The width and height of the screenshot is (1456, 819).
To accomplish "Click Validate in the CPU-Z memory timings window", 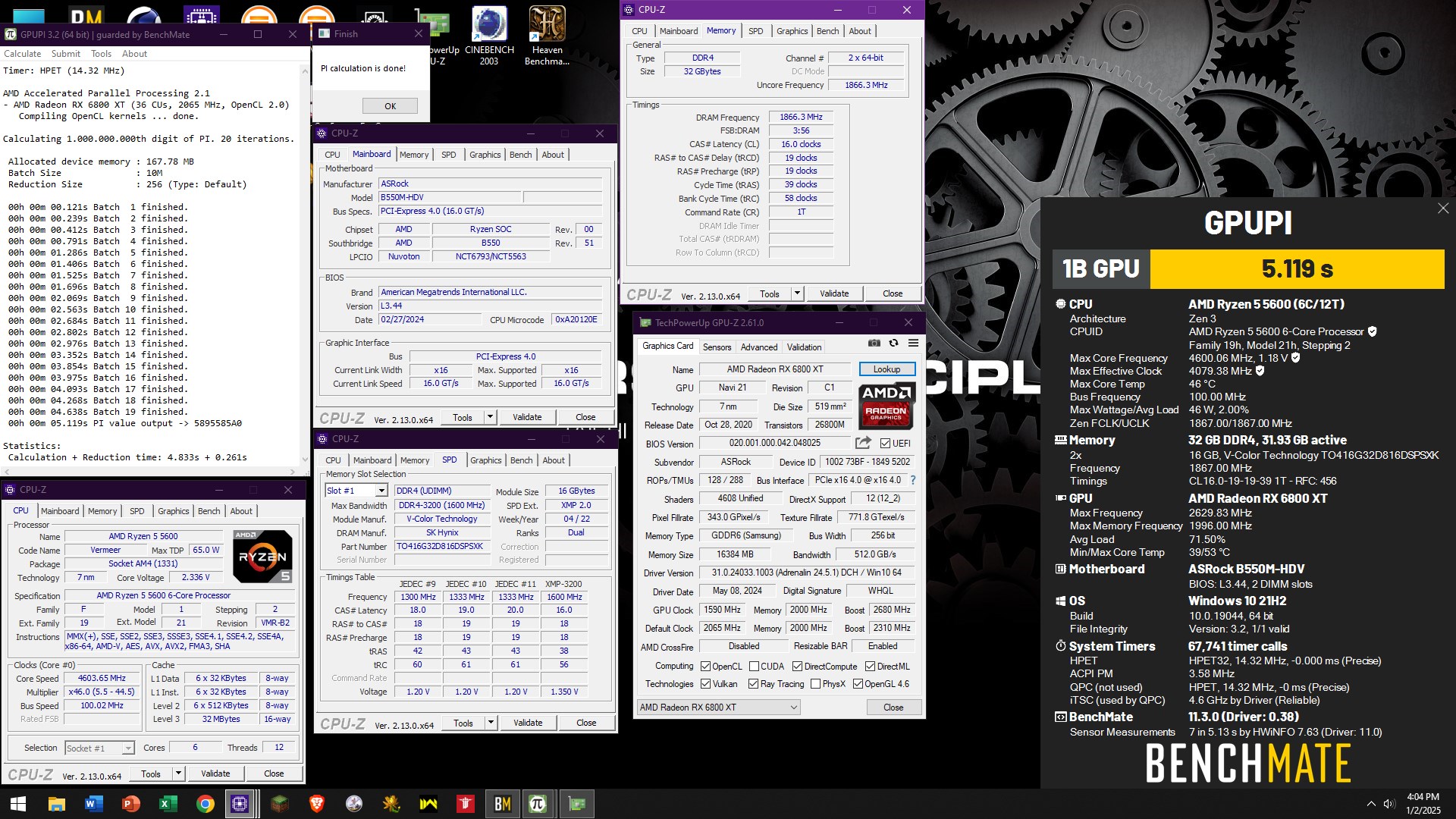I will click(834, 293).
